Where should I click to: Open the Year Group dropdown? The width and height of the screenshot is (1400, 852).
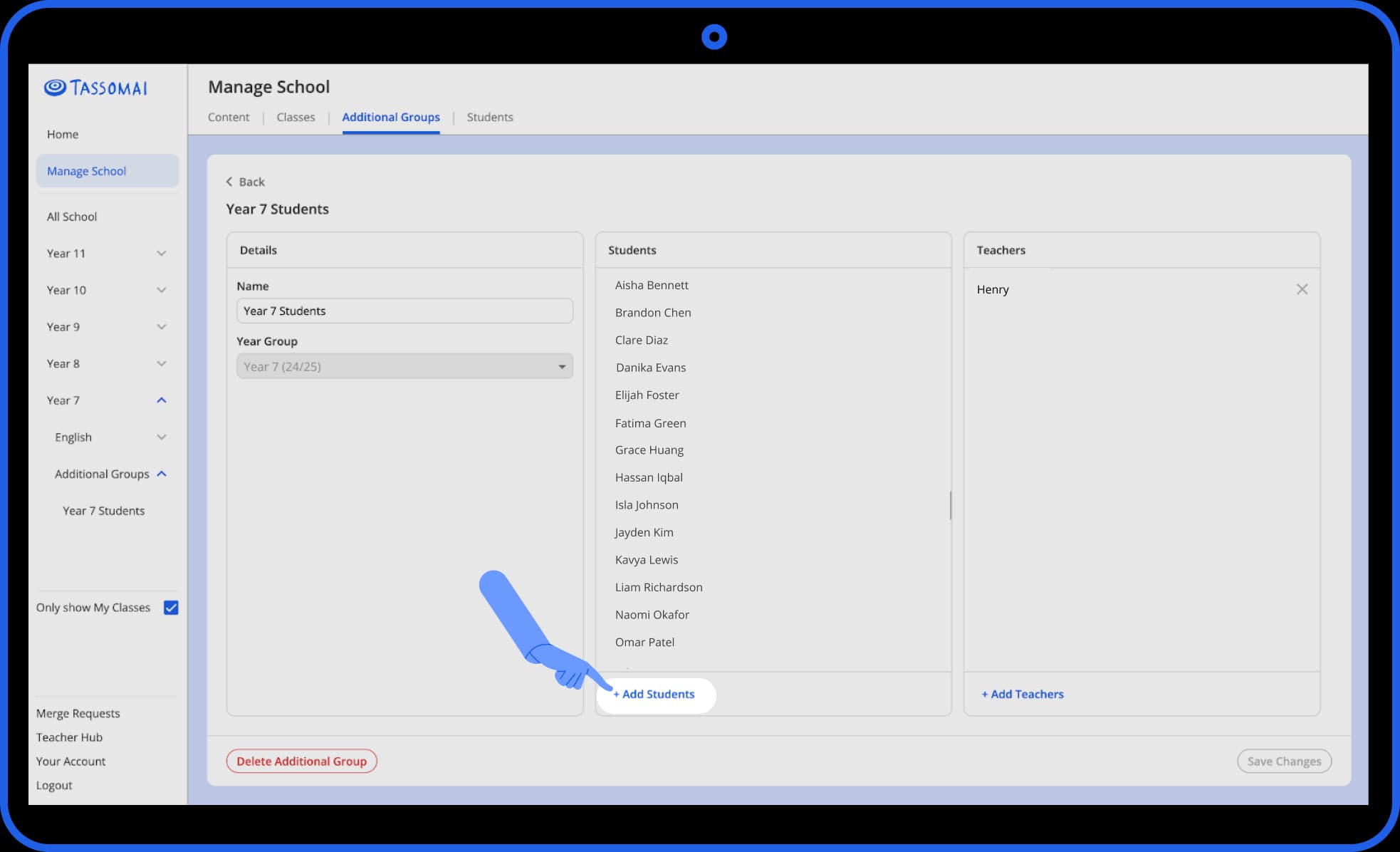[x=404, y=366]
